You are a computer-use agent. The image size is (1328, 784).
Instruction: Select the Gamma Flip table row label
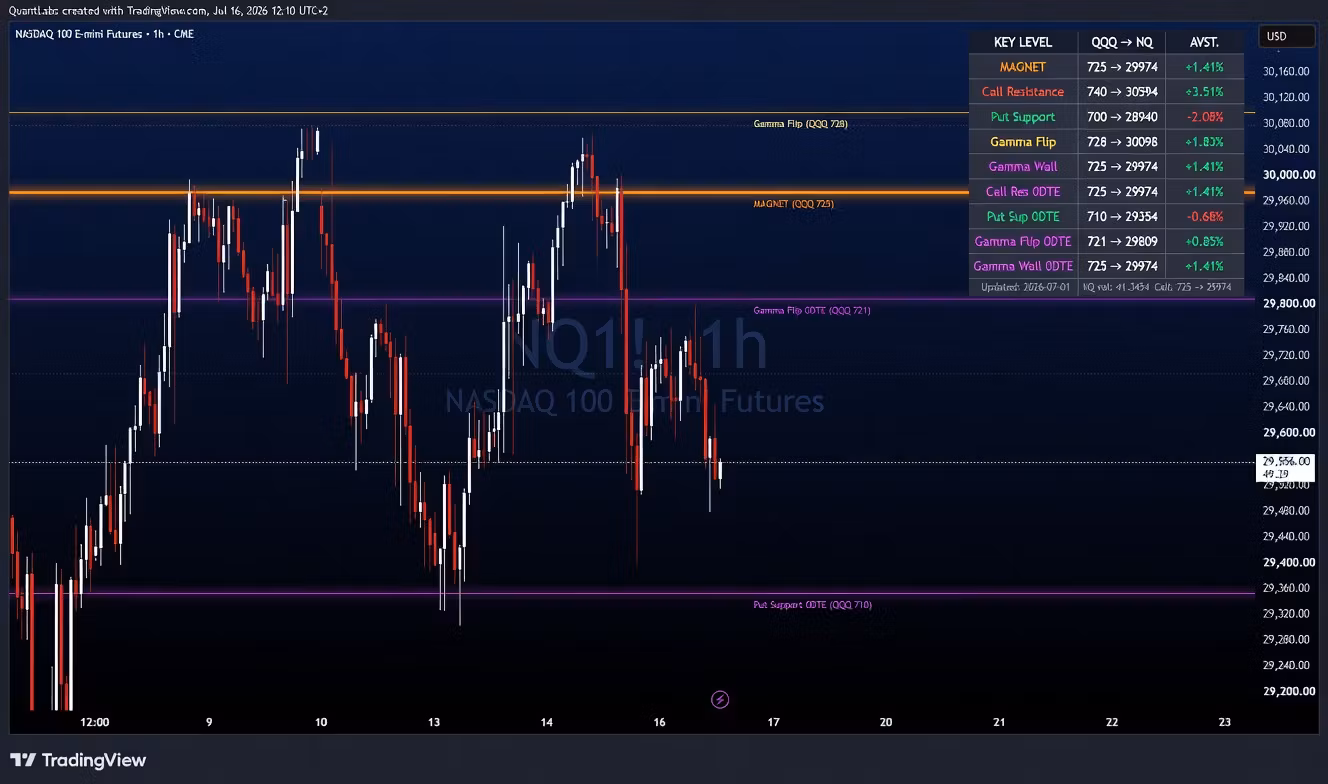tap(1022, 142)
